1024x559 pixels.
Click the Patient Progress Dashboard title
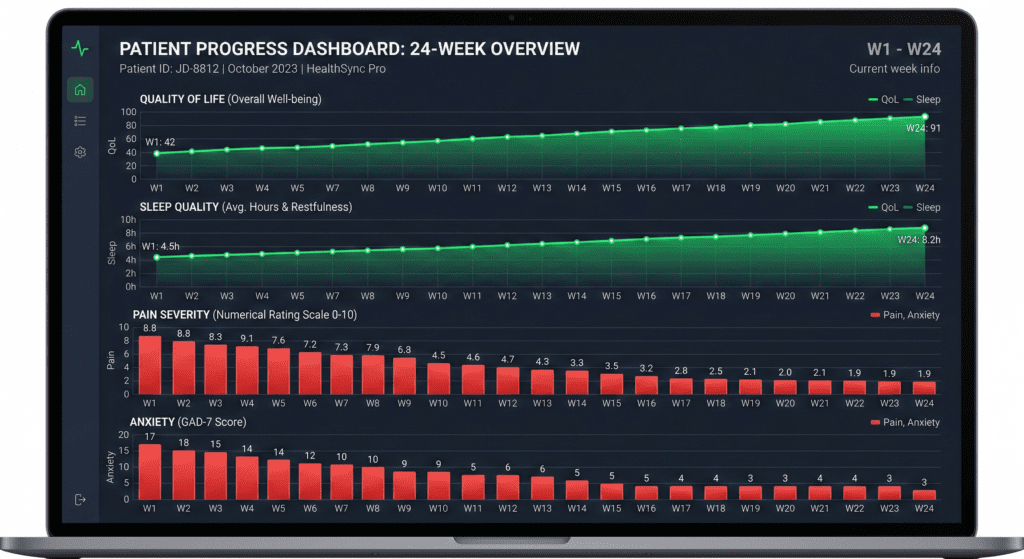click(x=349, y=49)
